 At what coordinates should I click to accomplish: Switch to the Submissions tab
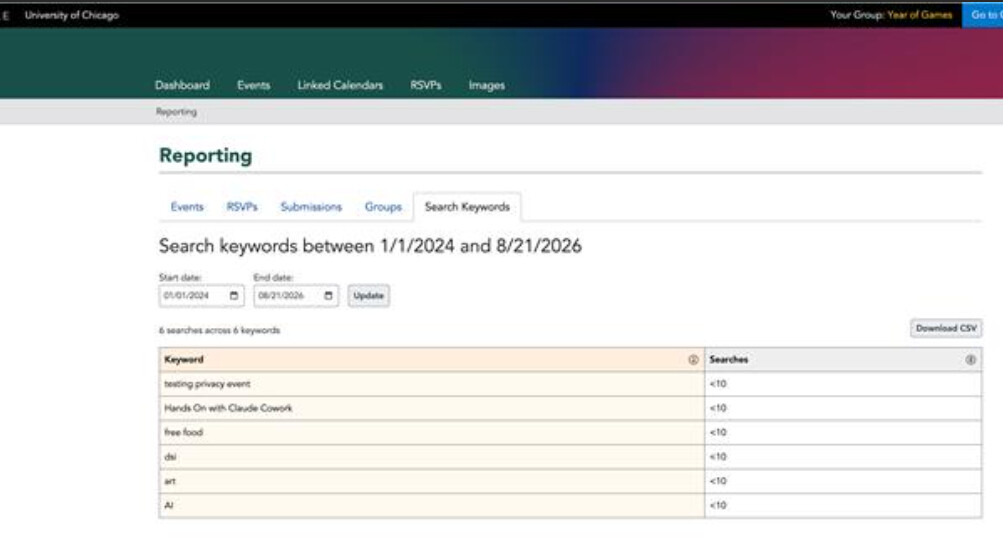(311, 207)
